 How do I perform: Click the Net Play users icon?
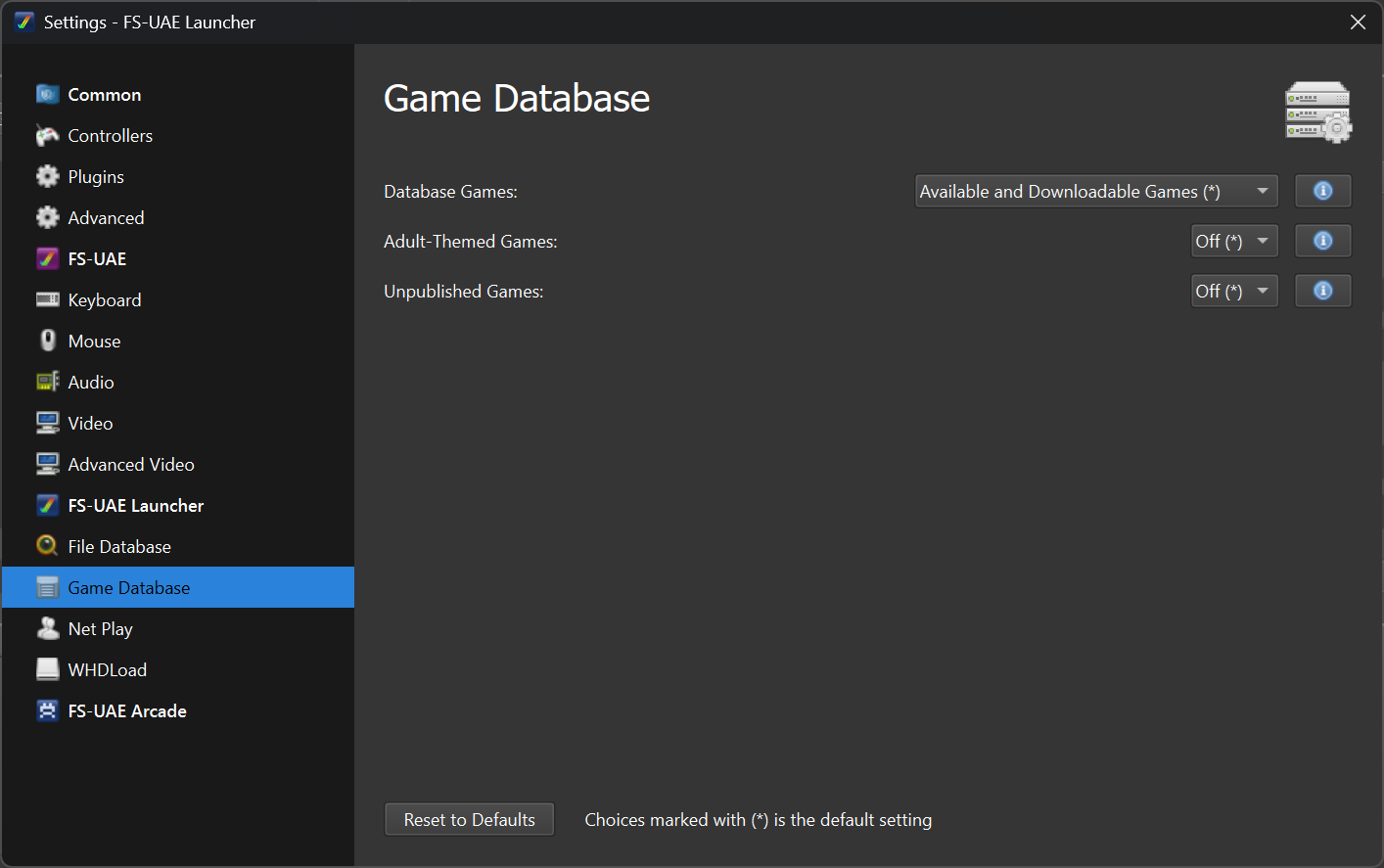tap(47, 628)
